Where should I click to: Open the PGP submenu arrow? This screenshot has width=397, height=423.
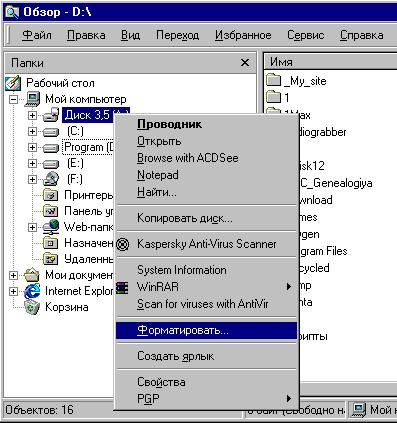(x=289, y=399)
